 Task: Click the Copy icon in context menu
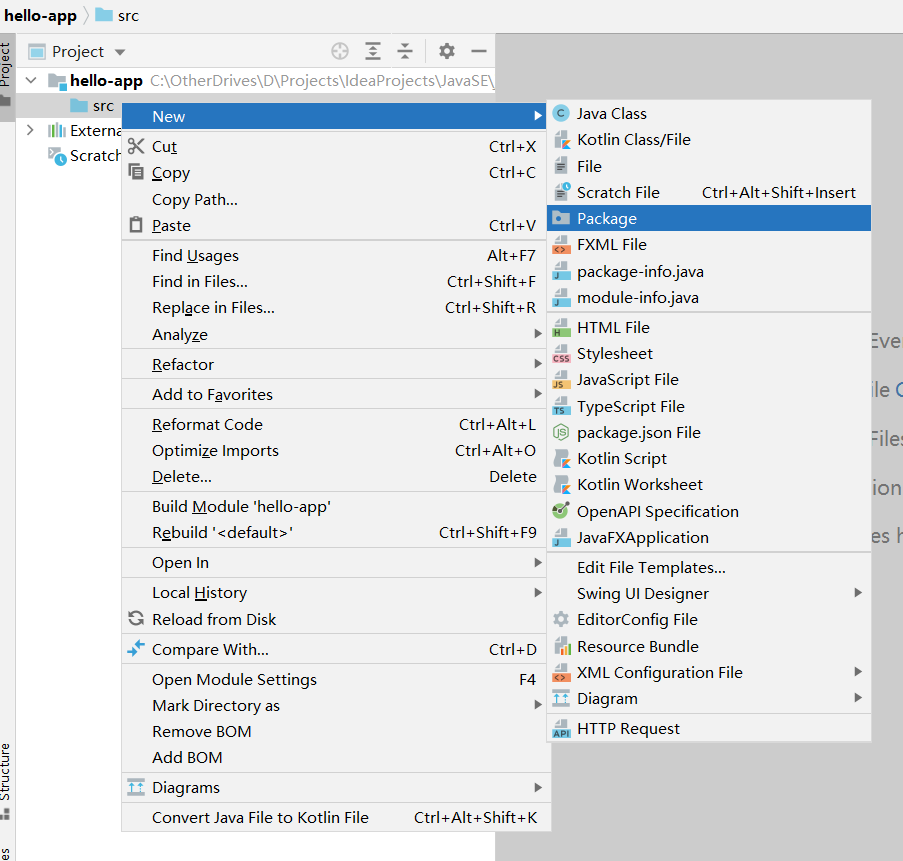coord(136,172)
